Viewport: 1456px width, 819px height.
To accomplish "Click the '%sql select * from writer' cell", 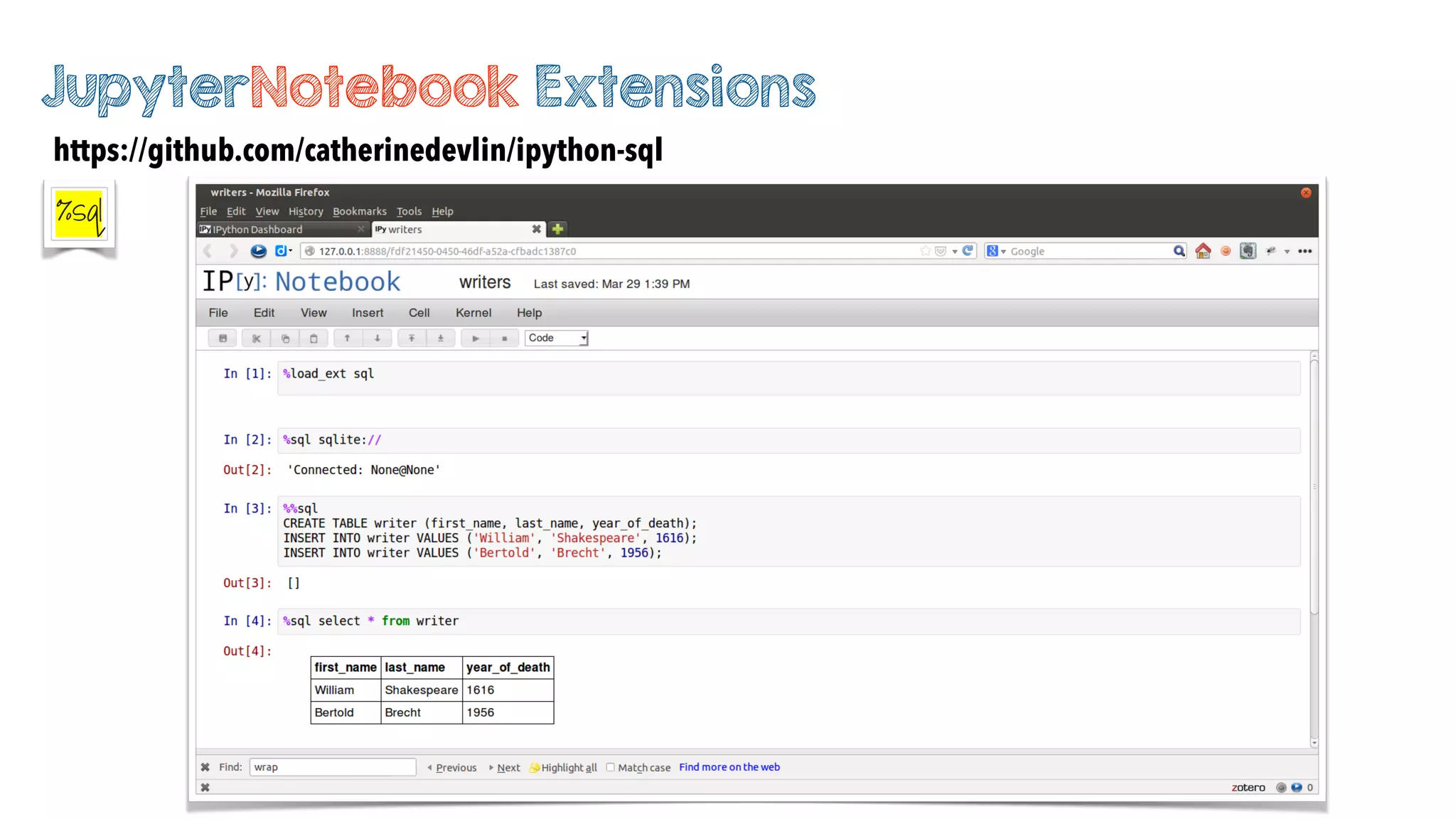I will click(788, 621).
